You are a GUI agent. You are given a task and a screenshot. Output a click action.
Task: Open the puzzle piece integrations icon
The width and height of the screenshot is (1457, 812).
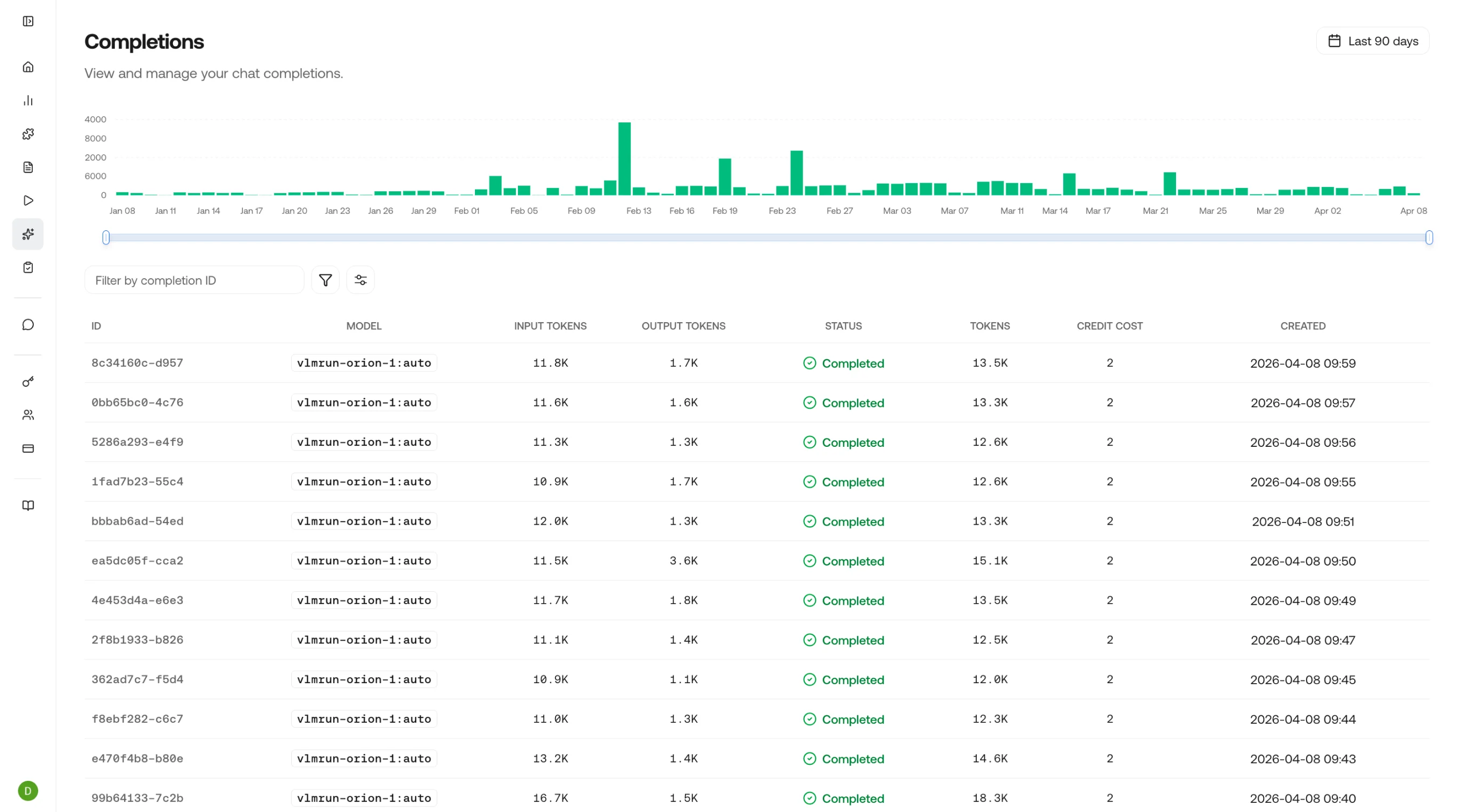[x=28, y=134]
